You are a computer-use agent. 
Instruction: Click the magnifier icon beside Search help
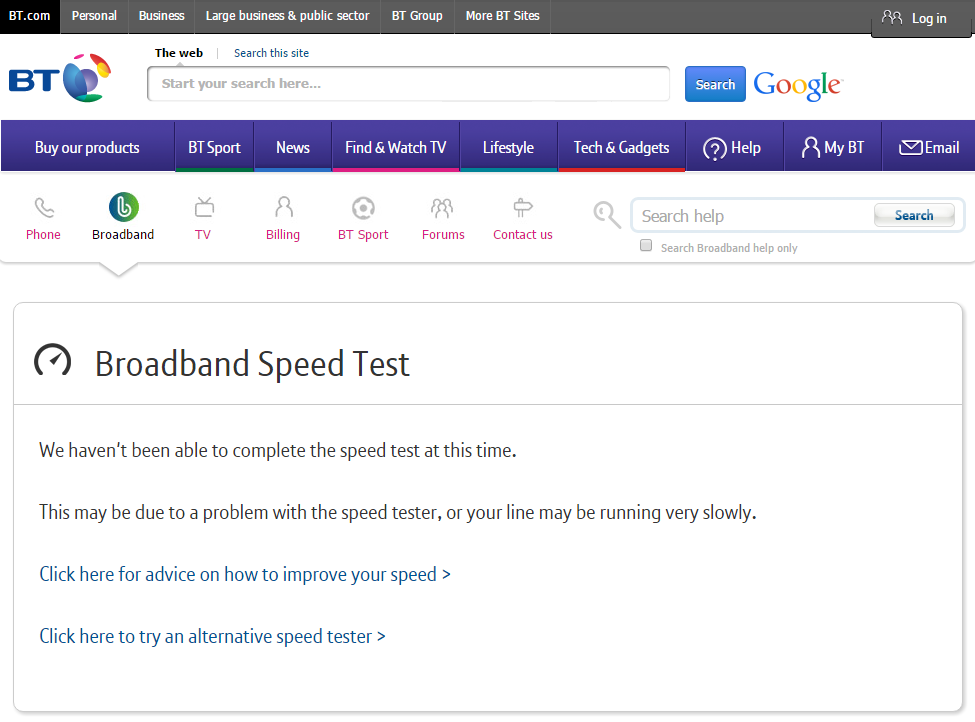[x=607, y=215]
